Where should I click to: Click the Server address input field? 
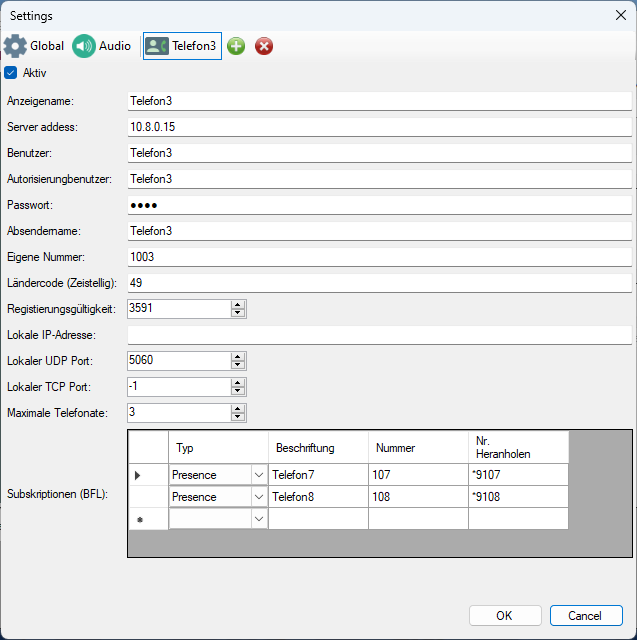tap(380, 127)
